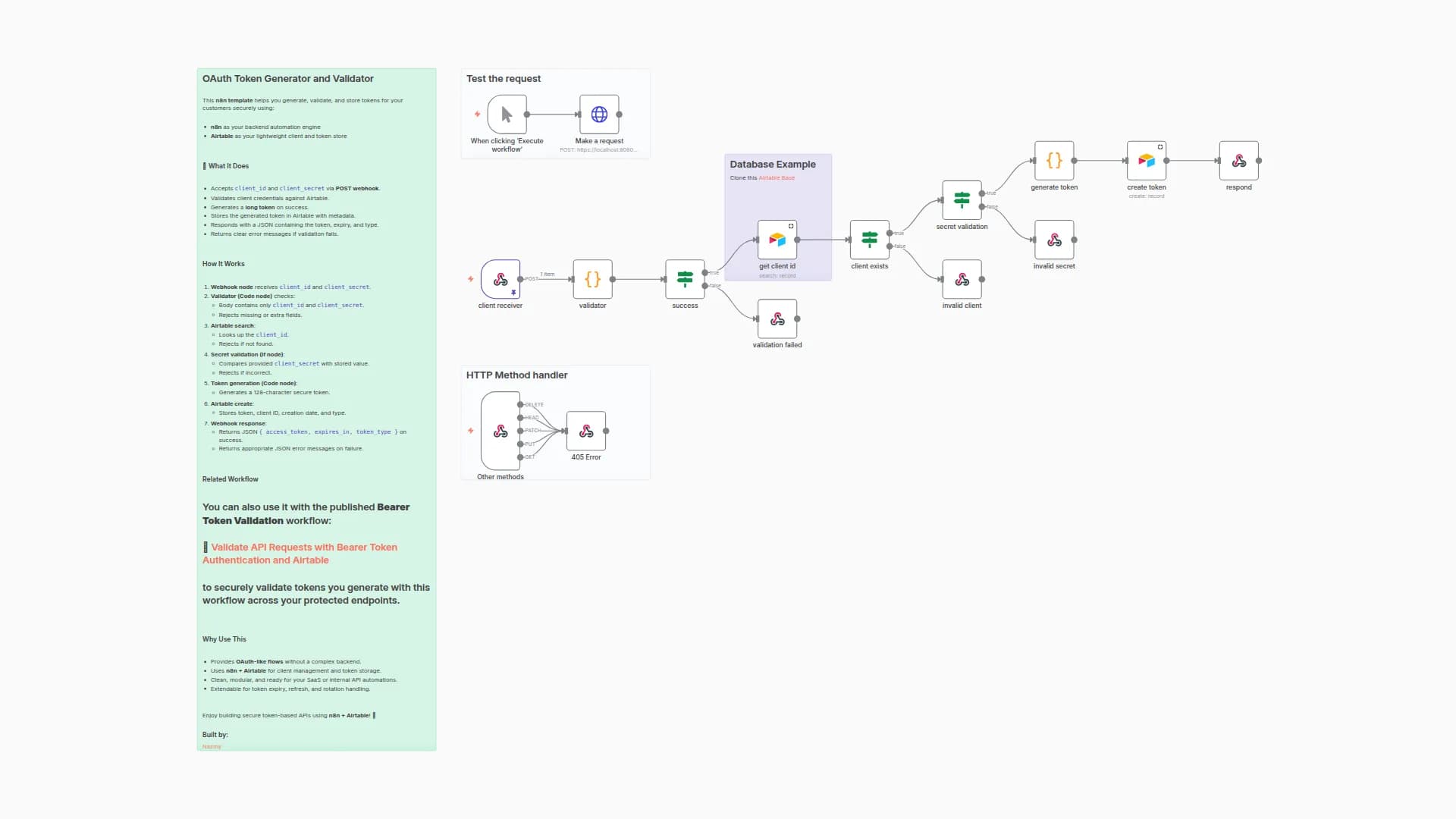This screenshot has width=1456, height=819.
Task: Select the 'create token' Airtable node
Action: coord(1146,162)
